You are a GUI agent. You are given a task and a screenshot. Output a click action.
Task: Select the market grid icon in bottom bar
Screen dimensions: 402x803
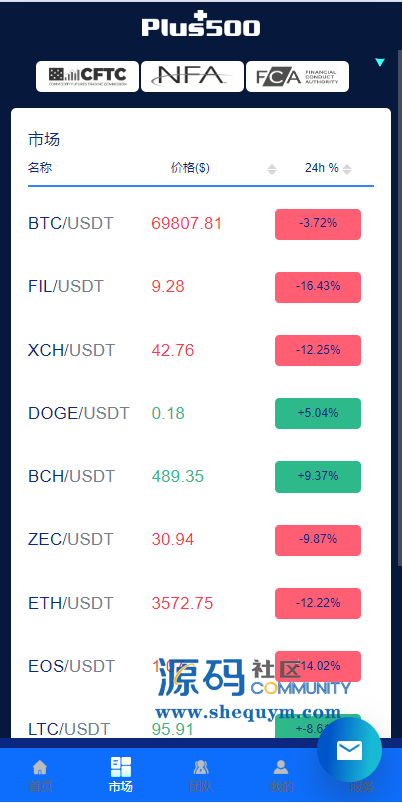coord(121,767)
